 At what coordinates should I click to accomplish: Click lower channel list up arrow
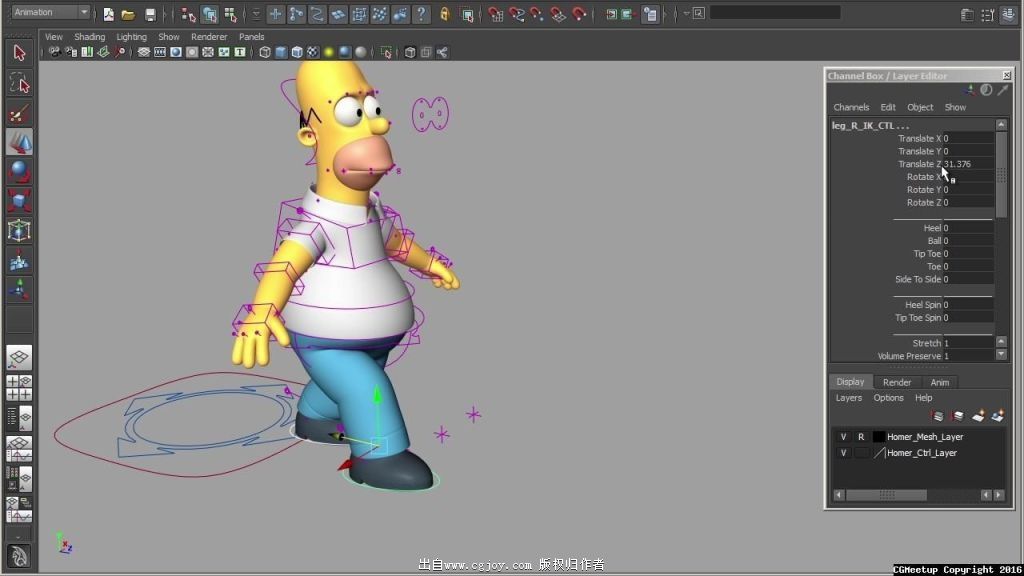click(x=1001, y=342)
